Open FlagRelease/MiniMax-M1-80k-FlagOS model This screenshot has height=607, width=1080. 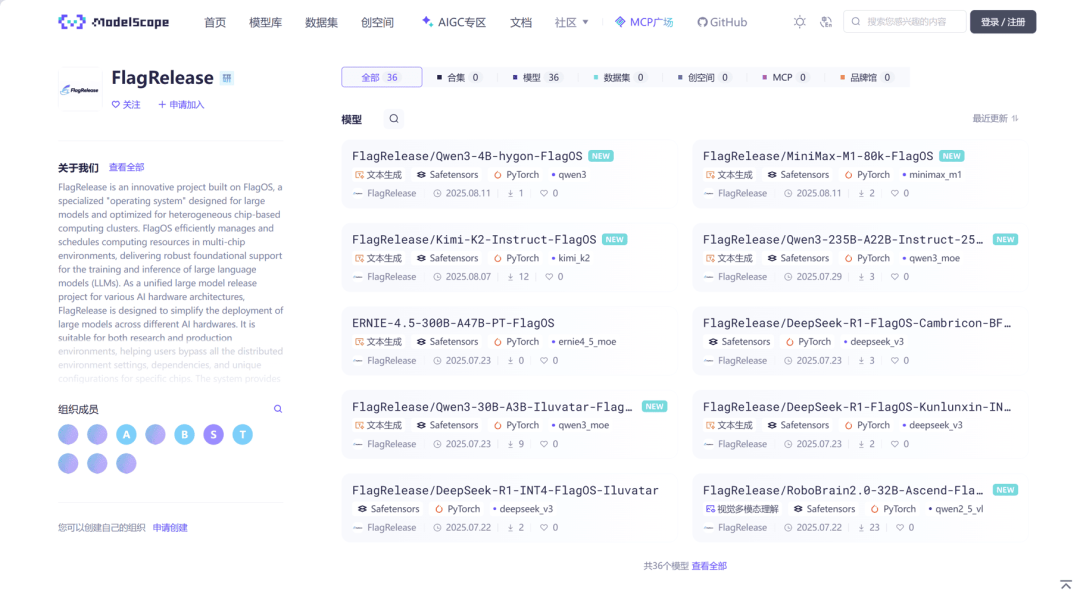click(818, 156)
